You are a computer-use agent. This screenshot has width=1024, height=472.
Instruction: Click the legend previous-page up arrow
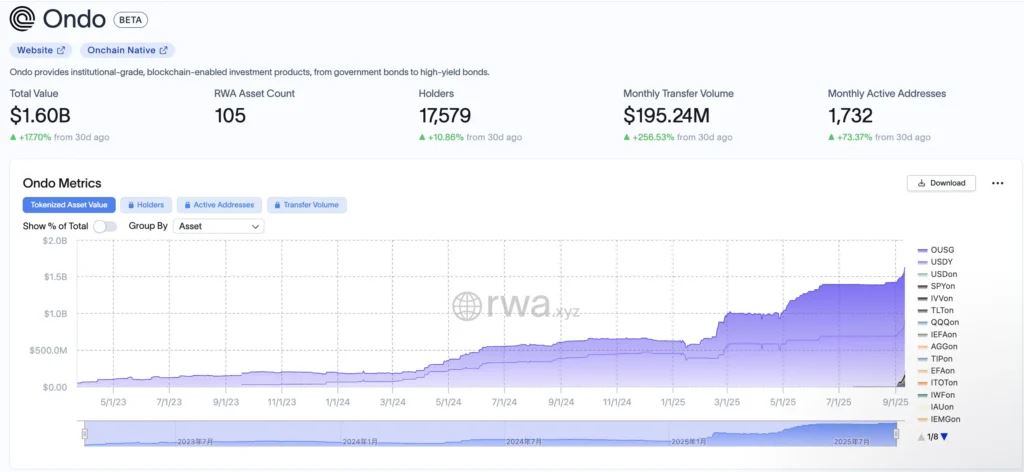922,437
